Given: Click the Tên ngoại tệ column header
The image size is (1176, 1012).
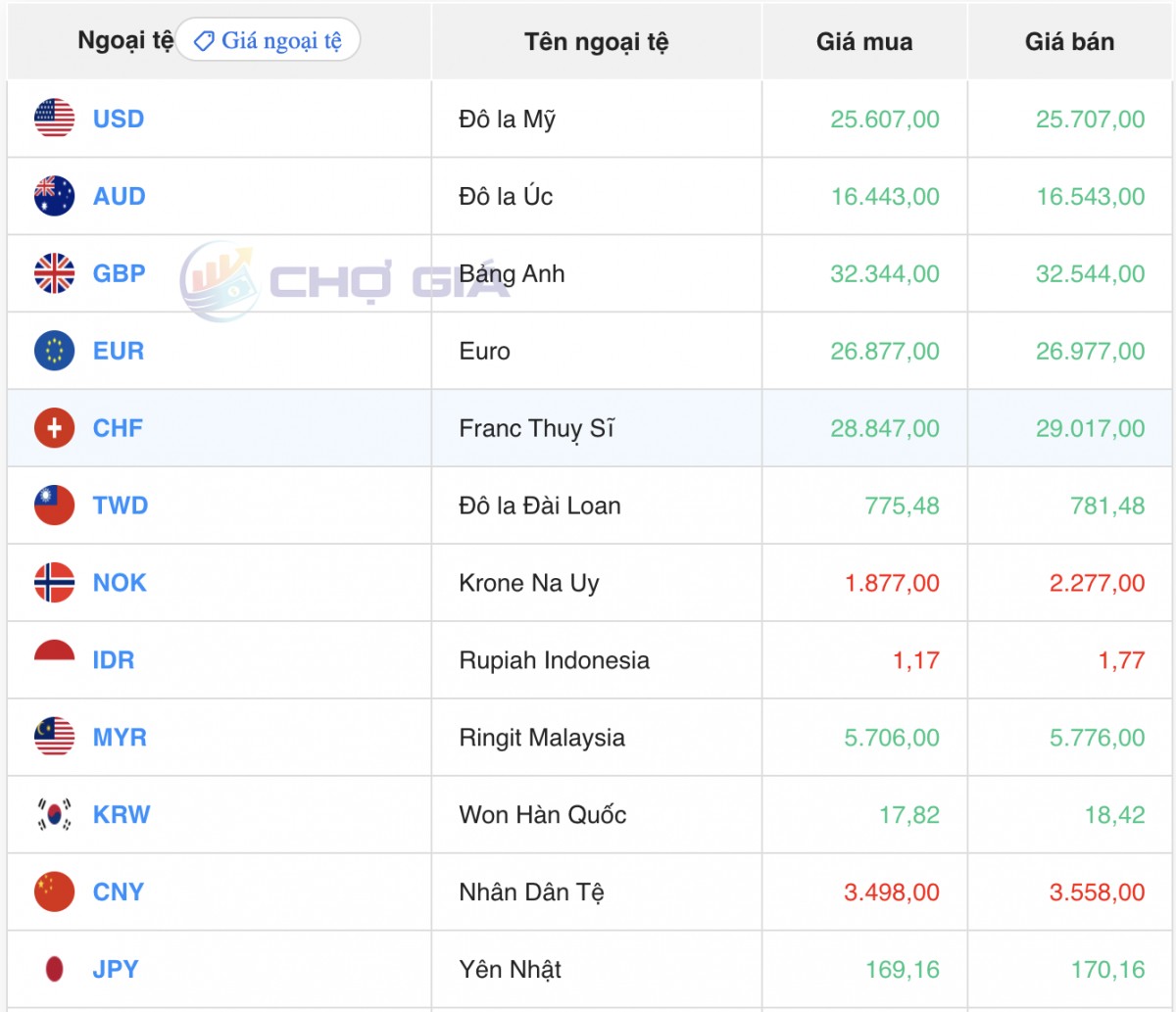Looking at the screenshot, I should [x=596, y=42].
